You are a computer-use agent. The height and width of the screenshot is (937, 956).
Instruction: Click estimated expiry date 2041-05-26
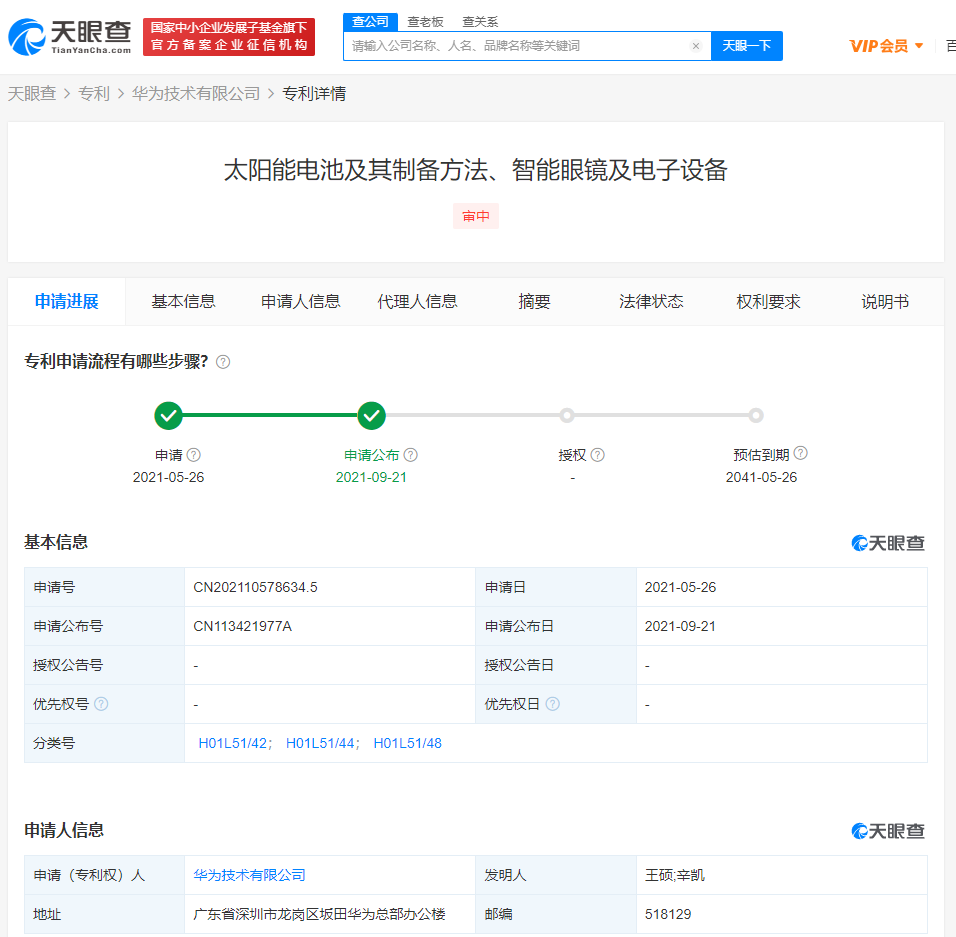(761, 477)
